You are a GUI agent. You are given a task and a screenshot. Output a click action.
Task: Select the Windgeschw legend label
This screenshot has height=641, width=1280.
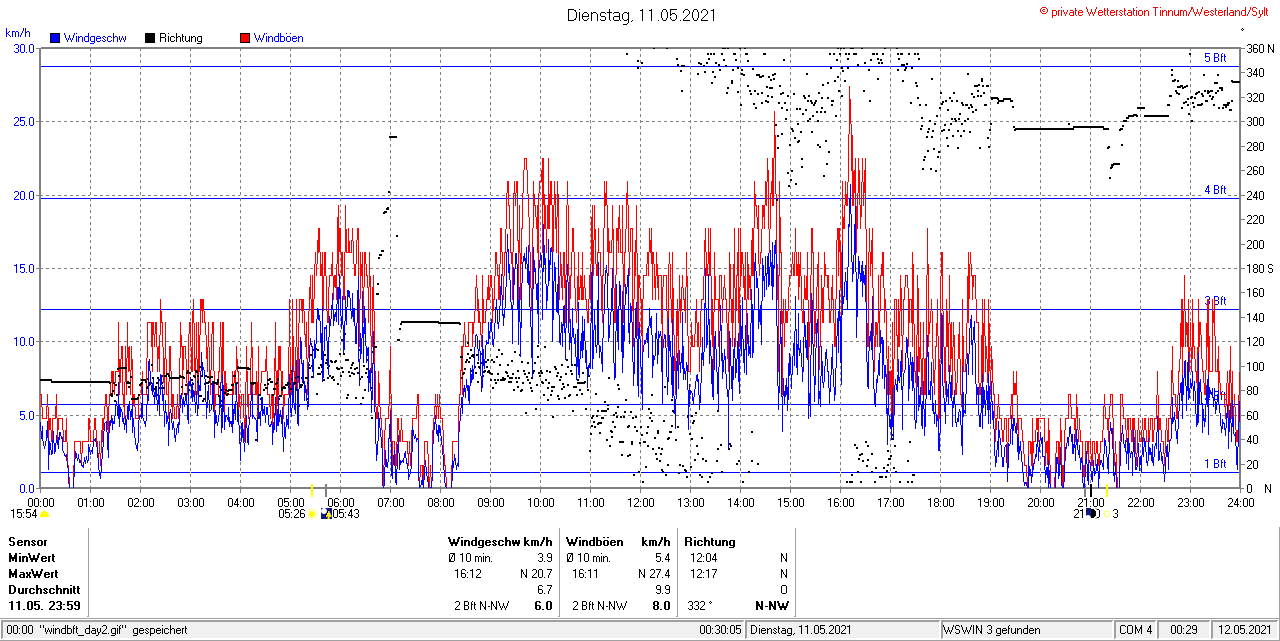(x=95, y=38)
